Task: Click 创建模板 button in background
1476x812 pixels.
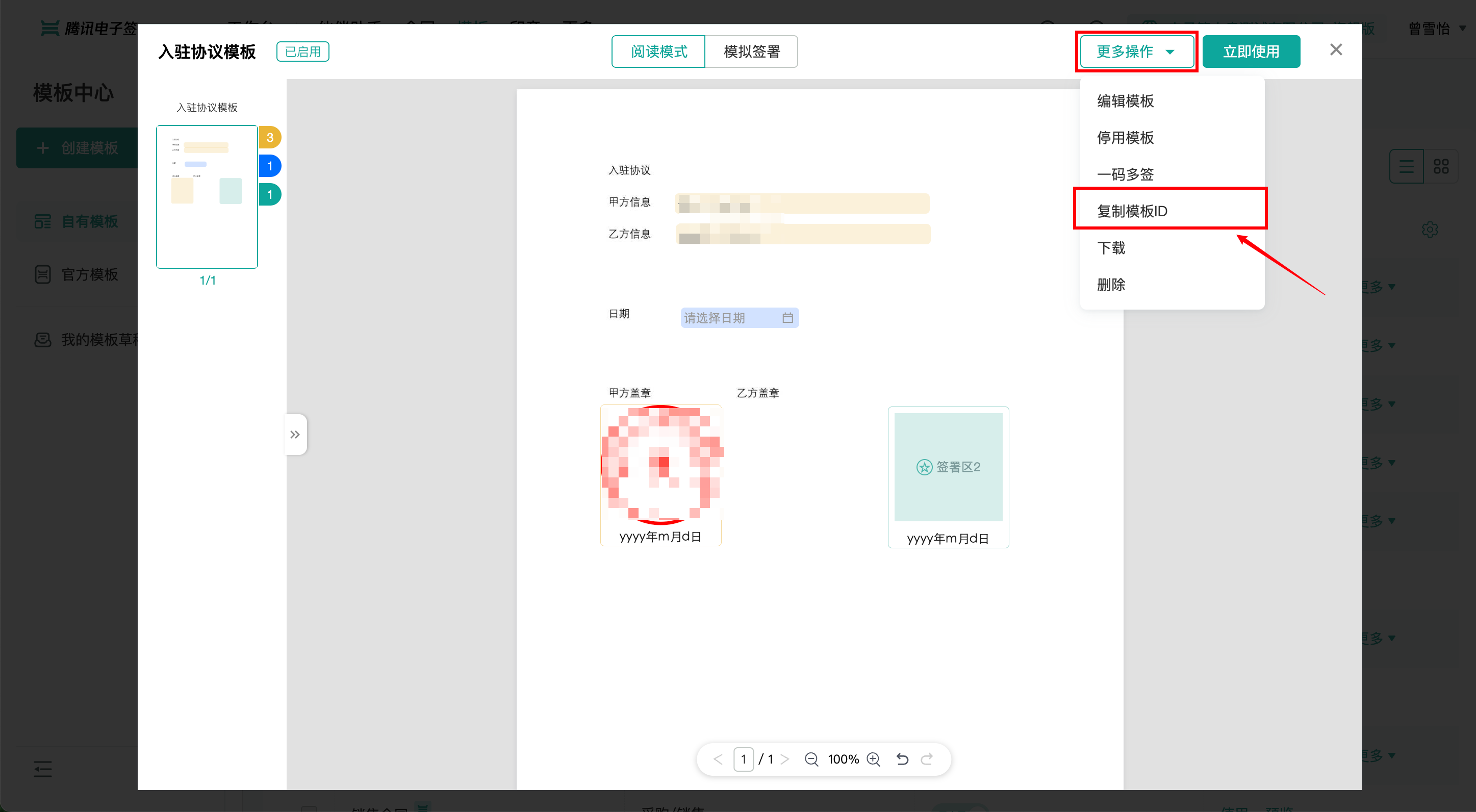Action: coord(78,148)
